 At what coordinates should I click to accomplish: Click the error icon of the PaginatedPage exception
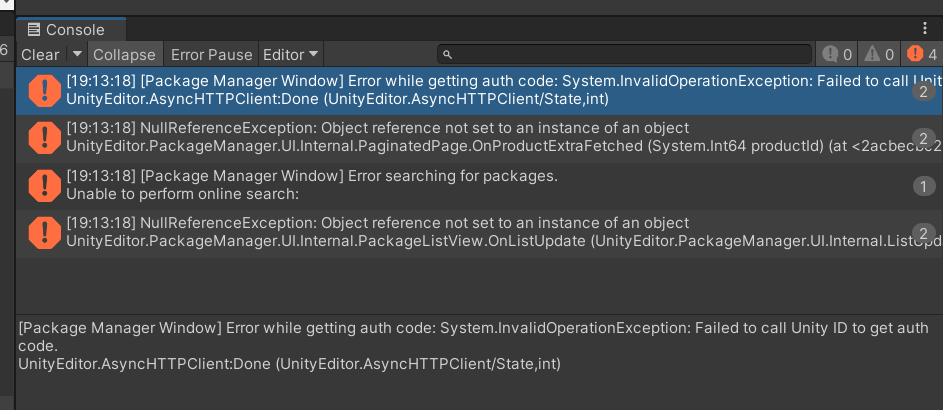(x=44, y=138)
